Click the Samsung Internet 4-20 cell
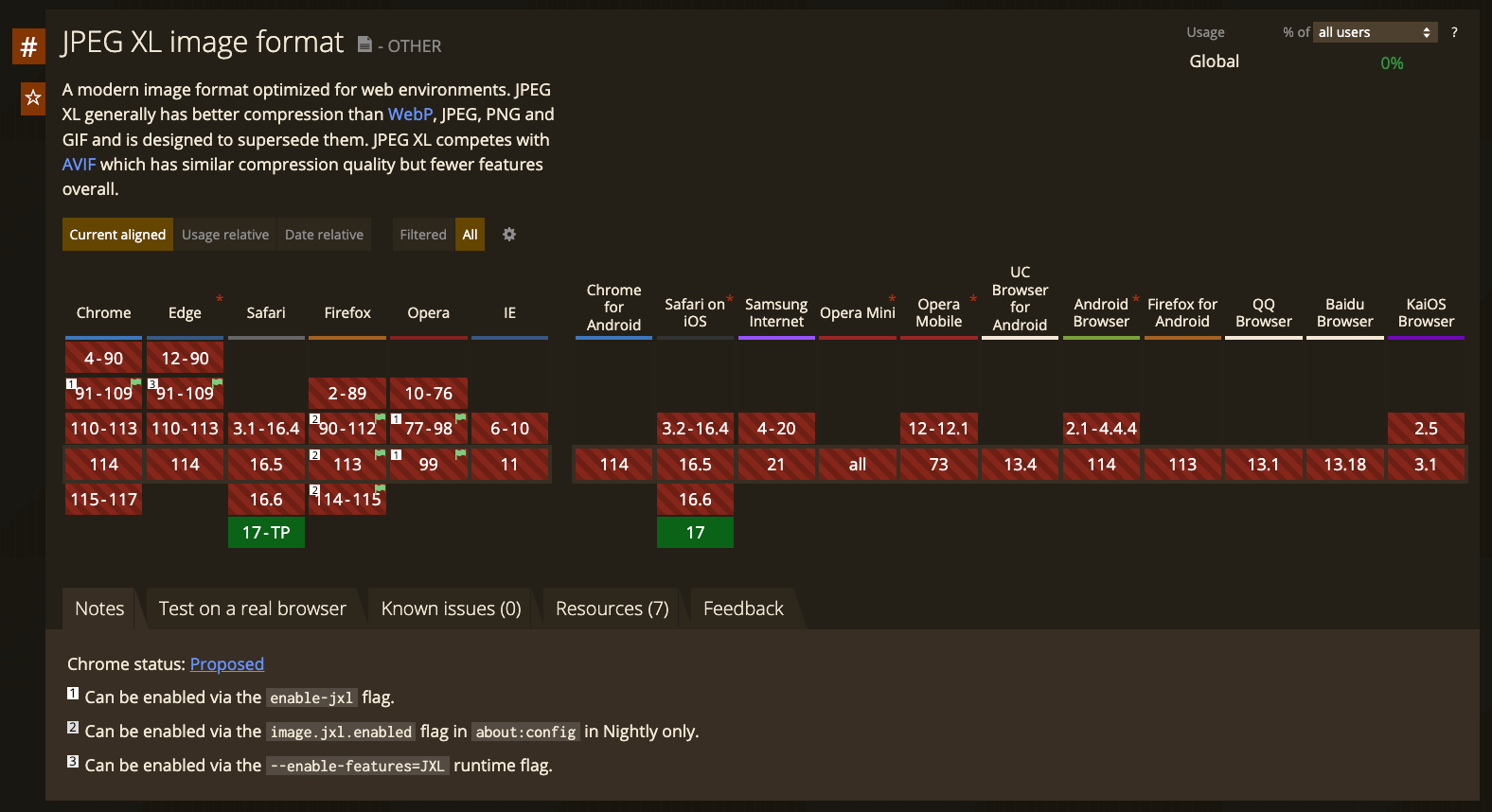This screenshot has height=812, width=1492. coord(776,429)
